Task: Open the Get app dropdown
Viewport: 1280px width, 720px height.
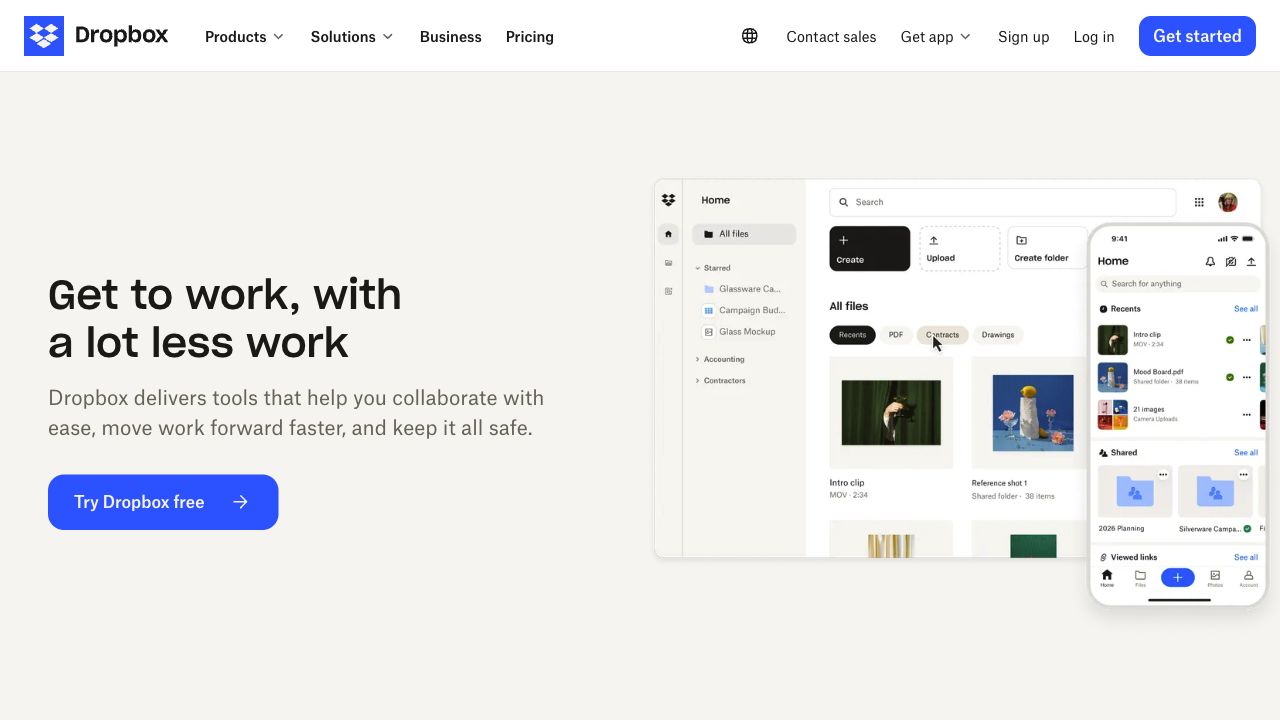Action: pyautogui.click(x=936, y=36)
